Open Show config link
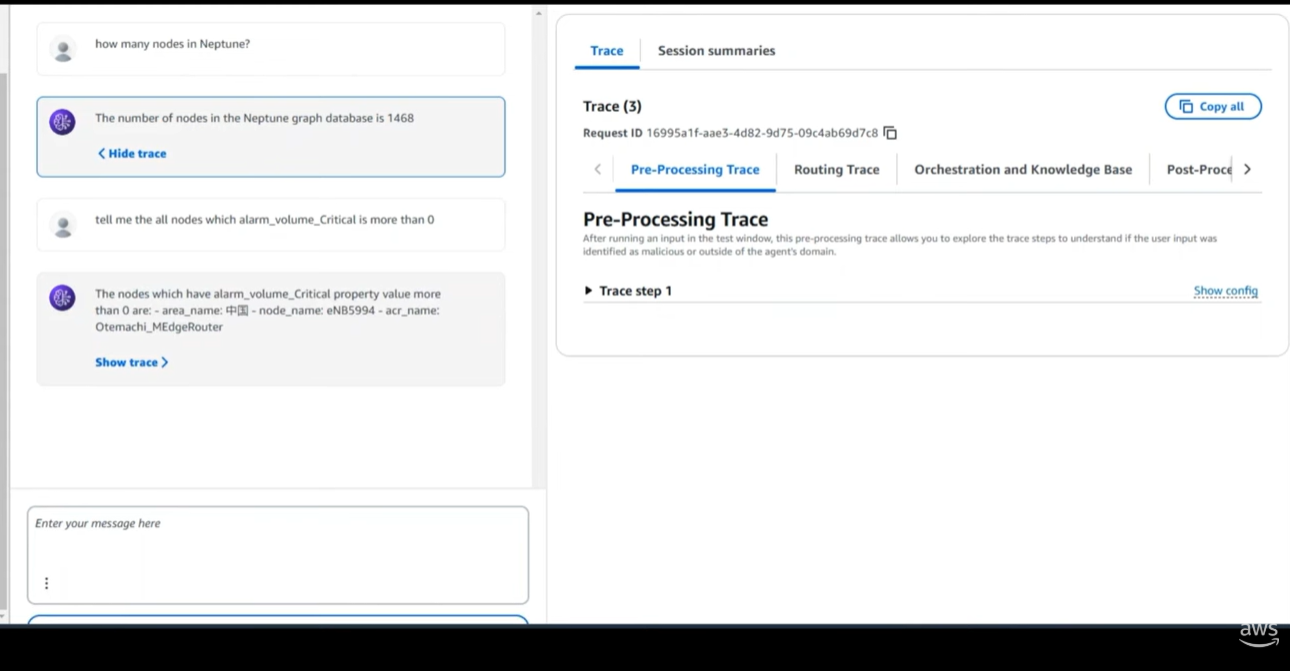Image resolution: width=1290 pixels, height=671 pixels. 1225,291
